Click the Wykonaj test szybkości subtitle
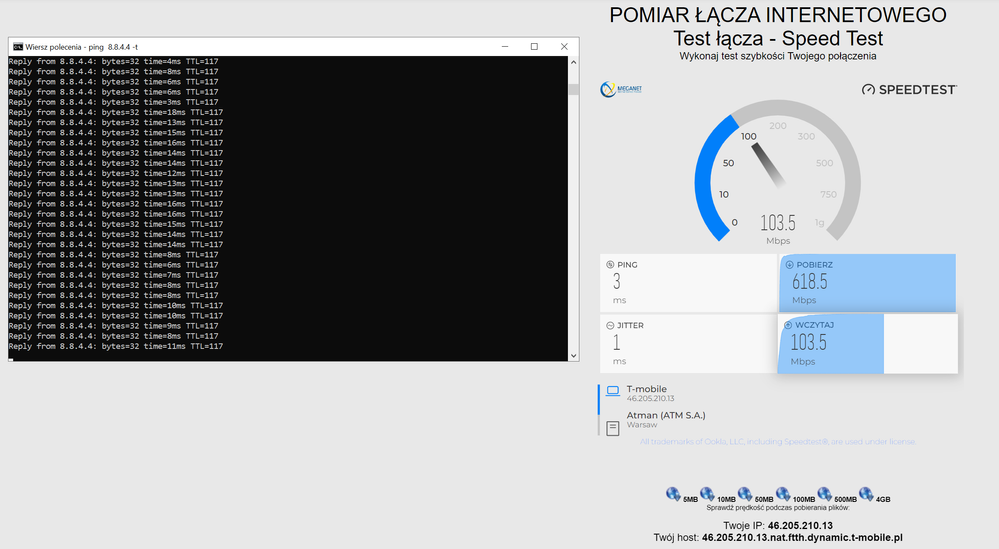 pyautogui.click(x=778, y=56)
